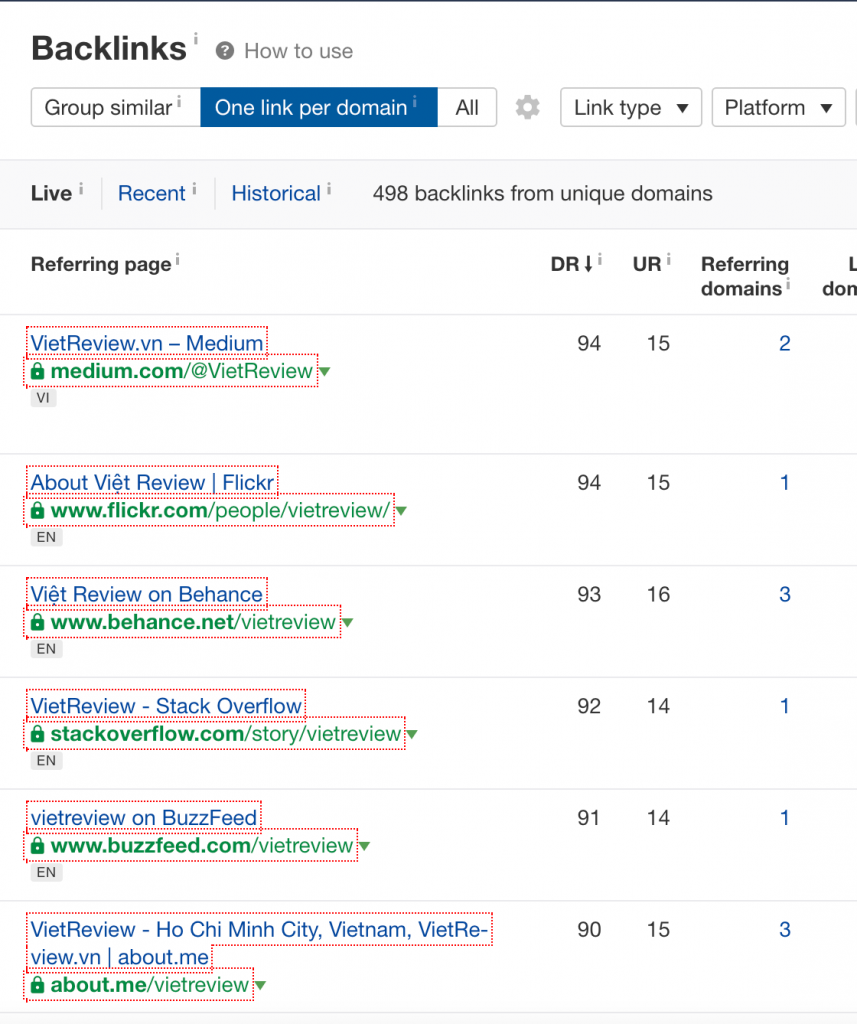The image size is (857, 1024).
Task: Click the Referring page column header
Action: 101,264
